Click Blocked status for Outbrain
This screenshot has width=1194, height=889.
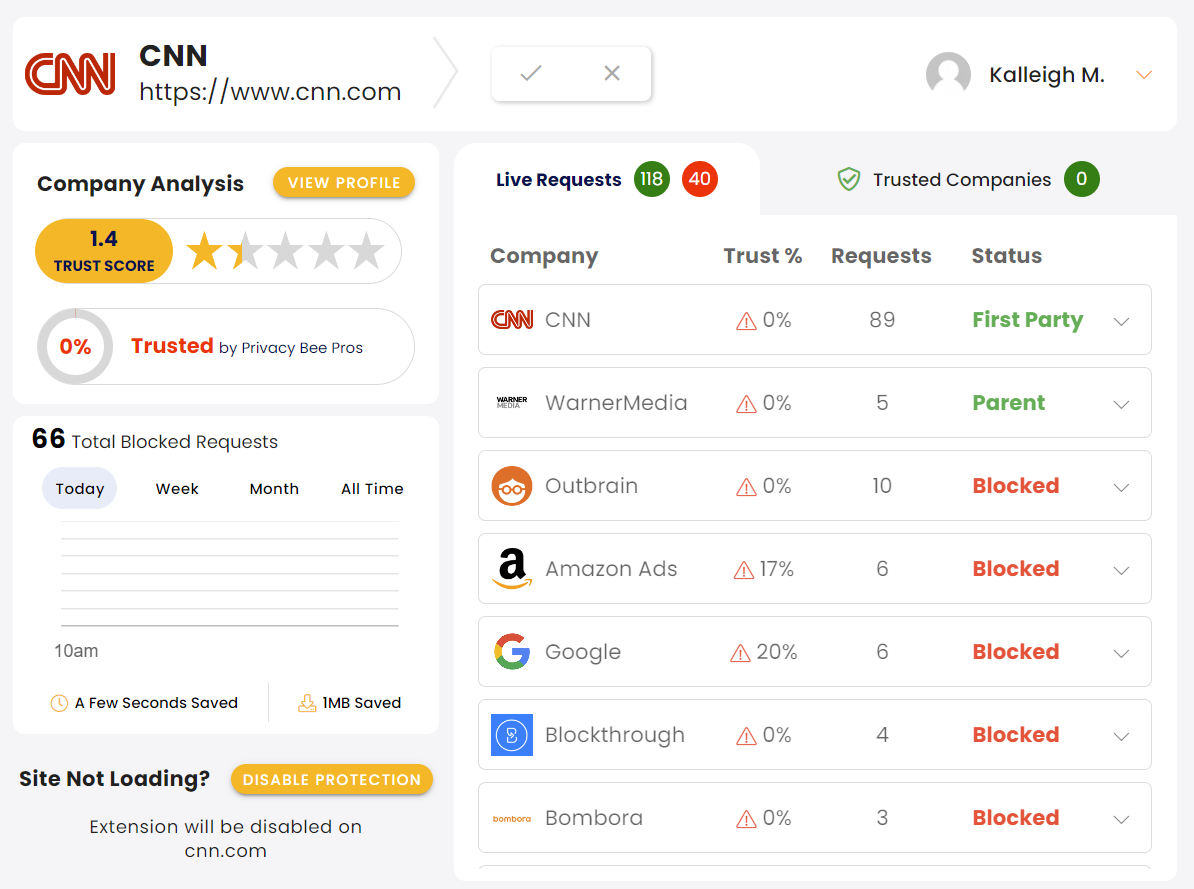1016,485
